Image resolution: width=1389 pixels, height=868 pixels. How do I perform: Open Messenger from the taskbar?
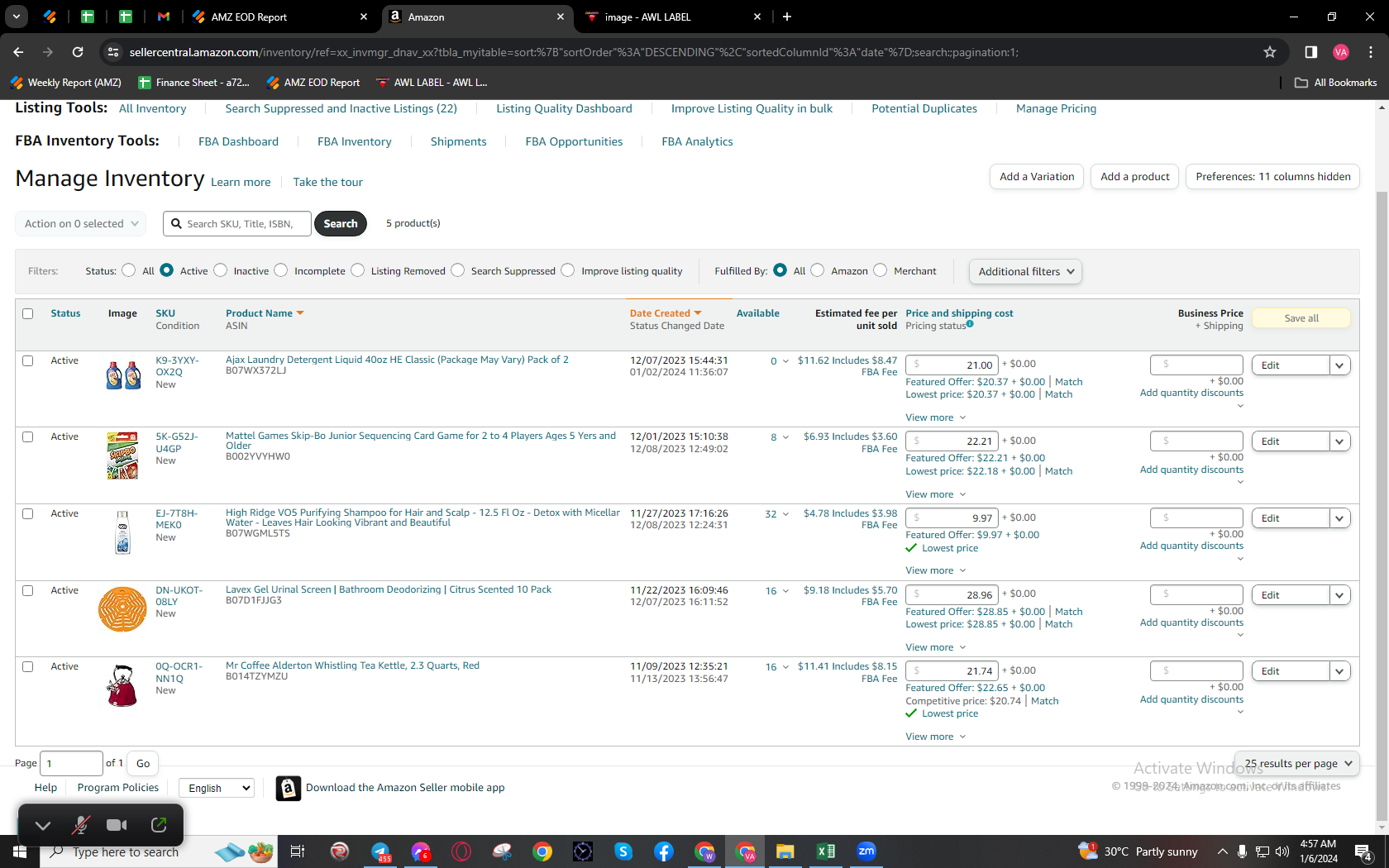[x=421, y=851]
